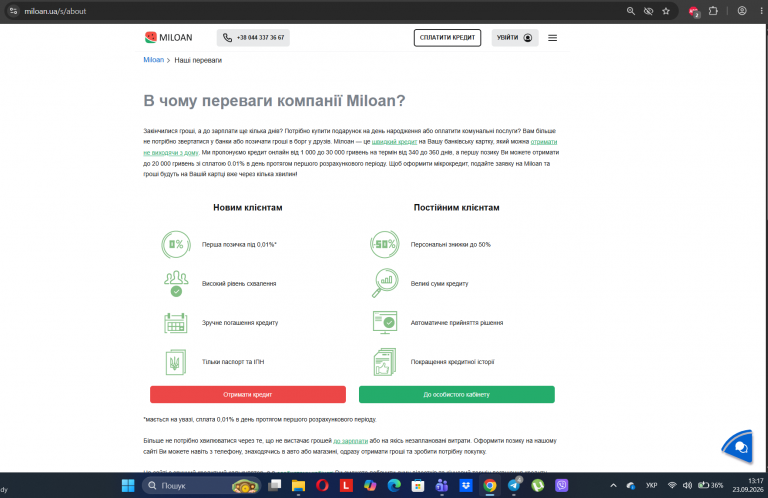
Task: Click the Сплатити кредит button
Action: (x=447, y=38)
